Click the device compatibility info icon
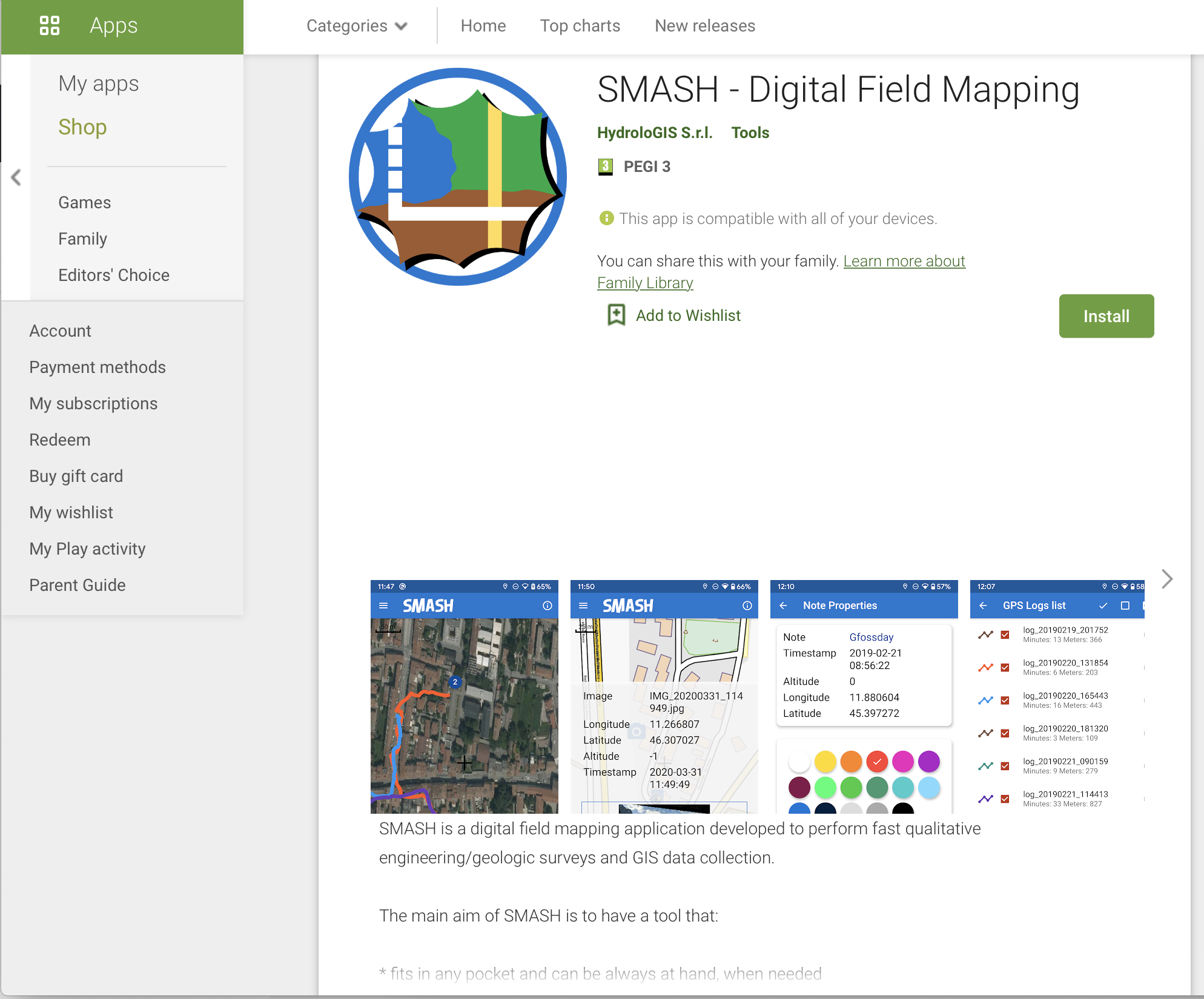This screenshot has height=999, width=1204. point(606,218)
